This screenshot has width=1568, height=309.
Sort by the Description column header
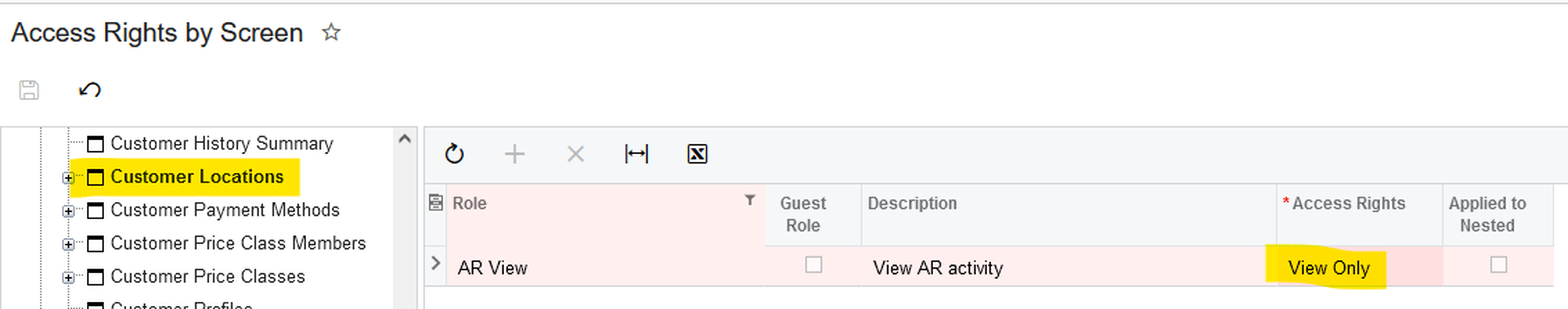point(912,203)
